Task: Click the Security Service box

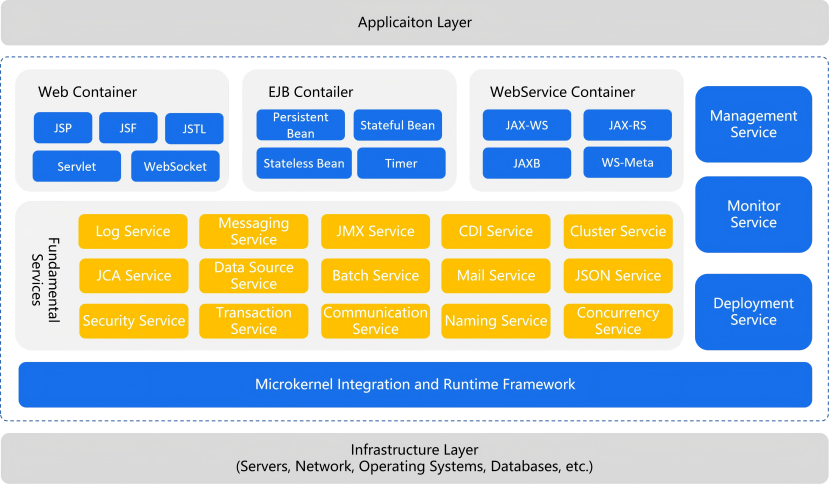Action: pyautogui.click(x=134, y=321)
